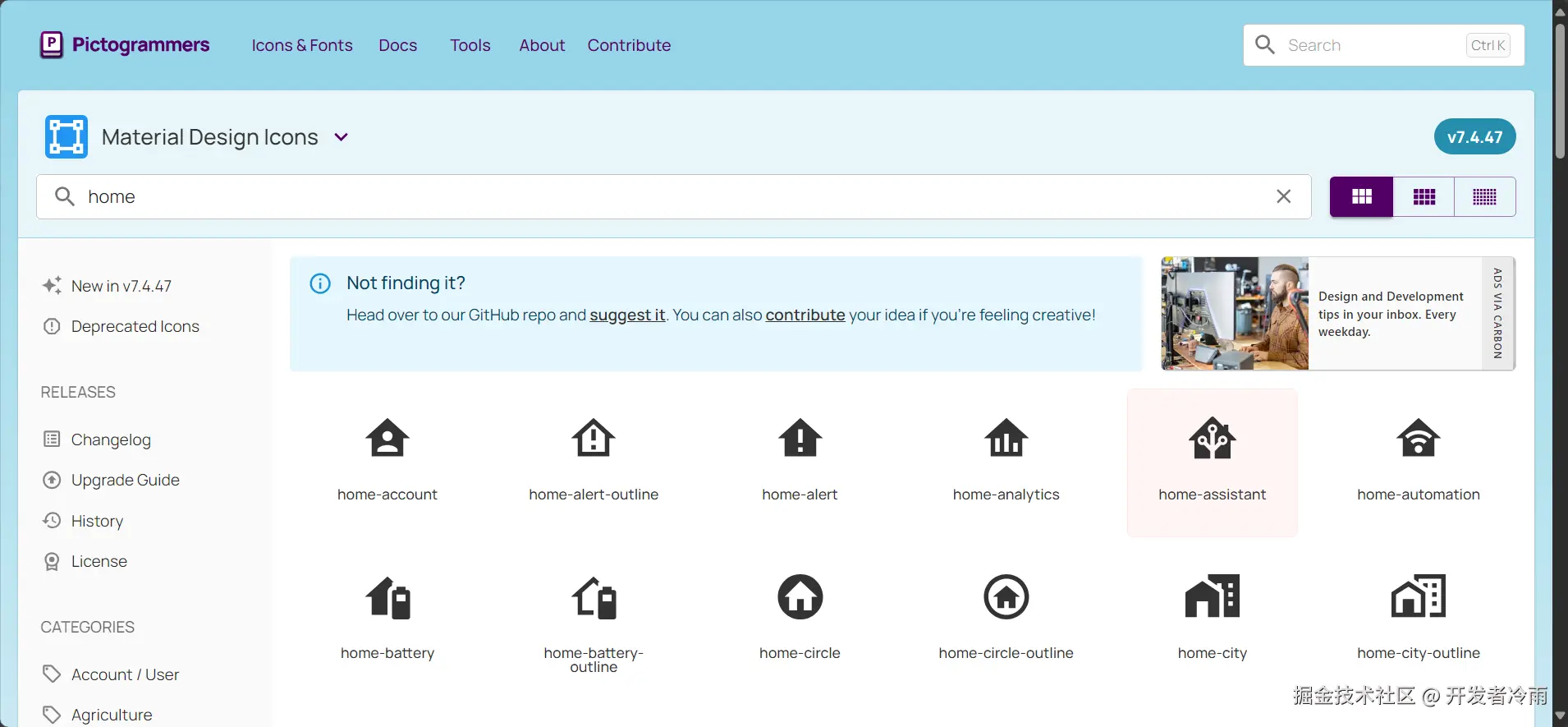Image resolution: width=1568 pixels, height=727 pixels.
Task: Choose the home-analytics icon
Action: coord(1006,438)
